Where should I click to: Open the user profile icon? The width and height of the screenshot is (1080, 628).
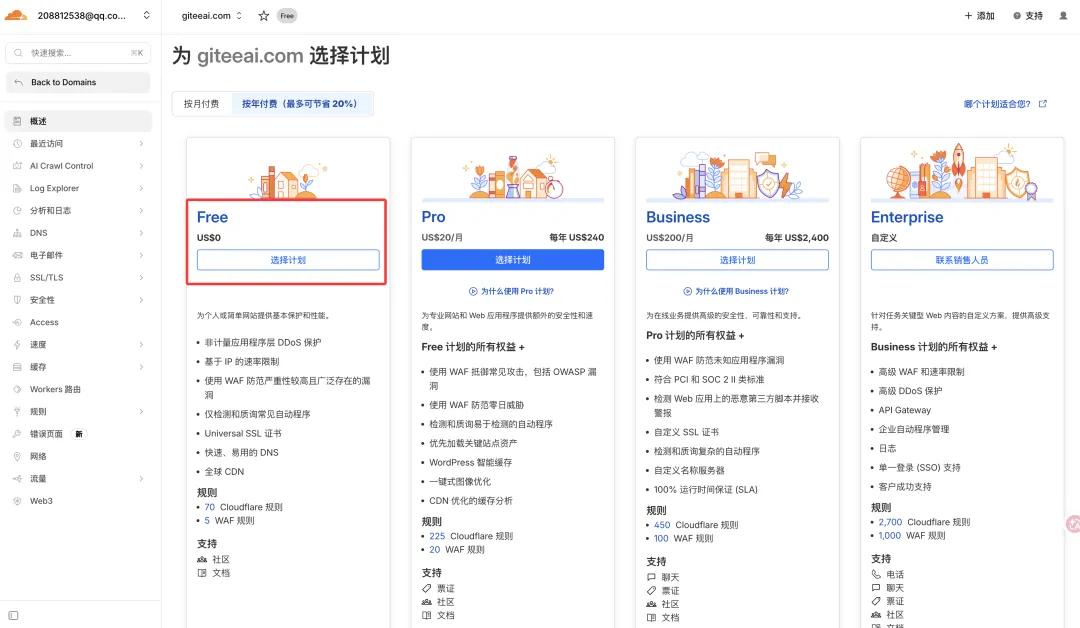coord(1063,16)
